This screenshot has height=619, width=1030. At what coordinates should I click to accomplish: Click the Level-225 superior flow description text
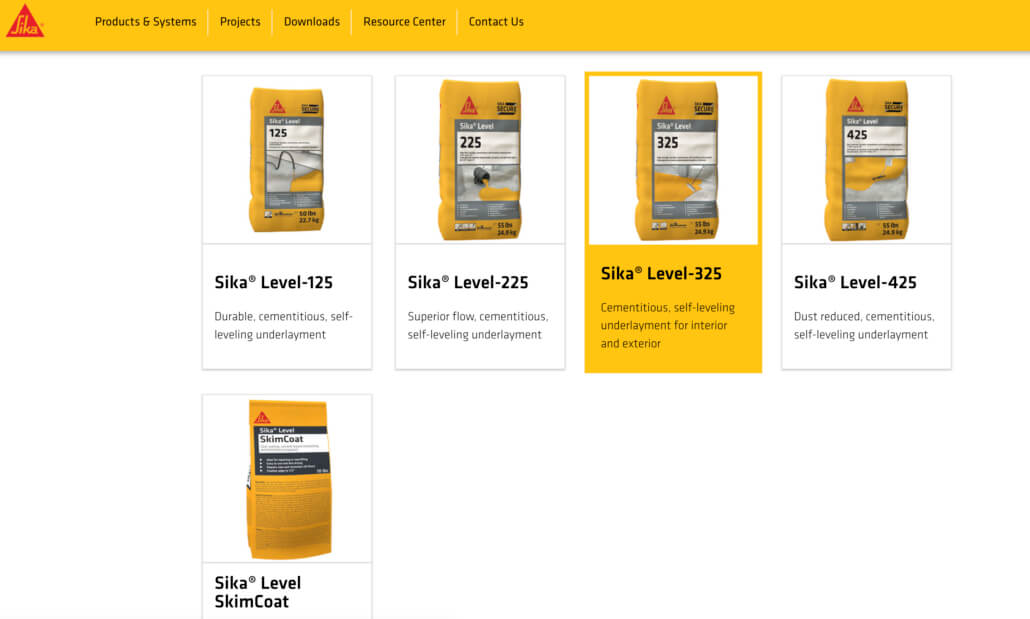[477, 325]
